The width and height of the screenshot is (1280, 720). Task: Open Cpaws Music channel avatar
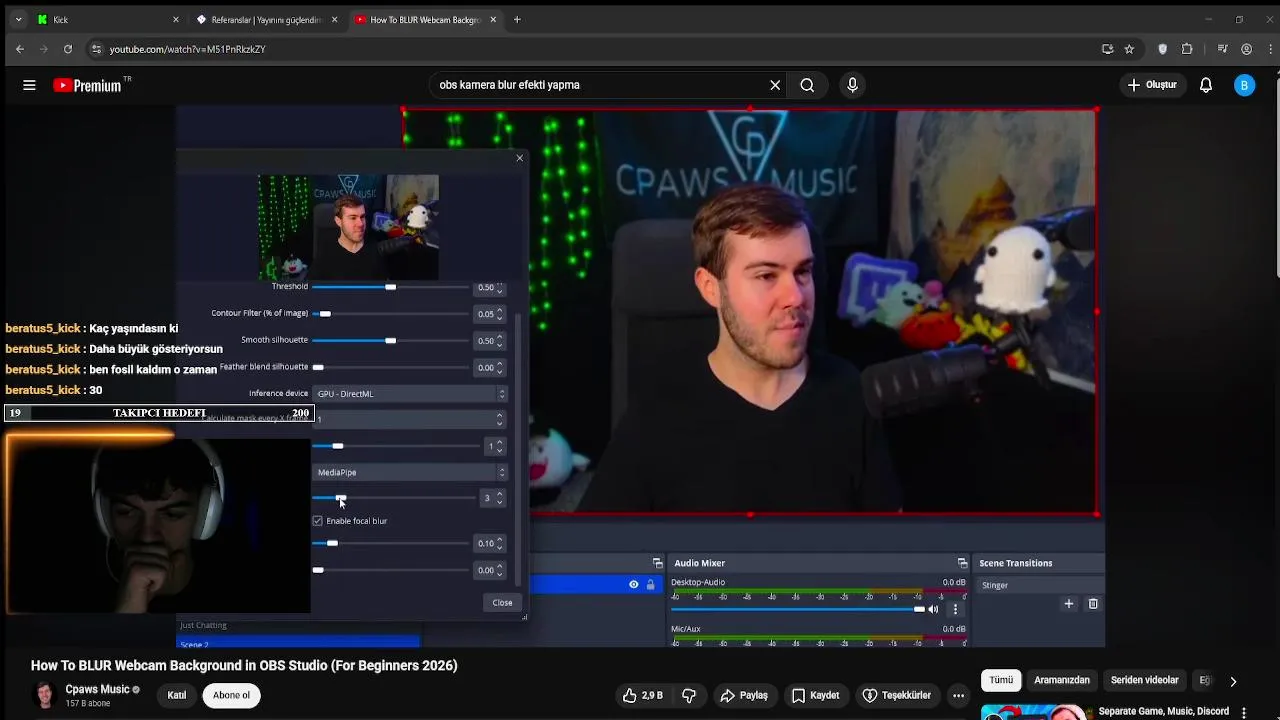(44, 695)
